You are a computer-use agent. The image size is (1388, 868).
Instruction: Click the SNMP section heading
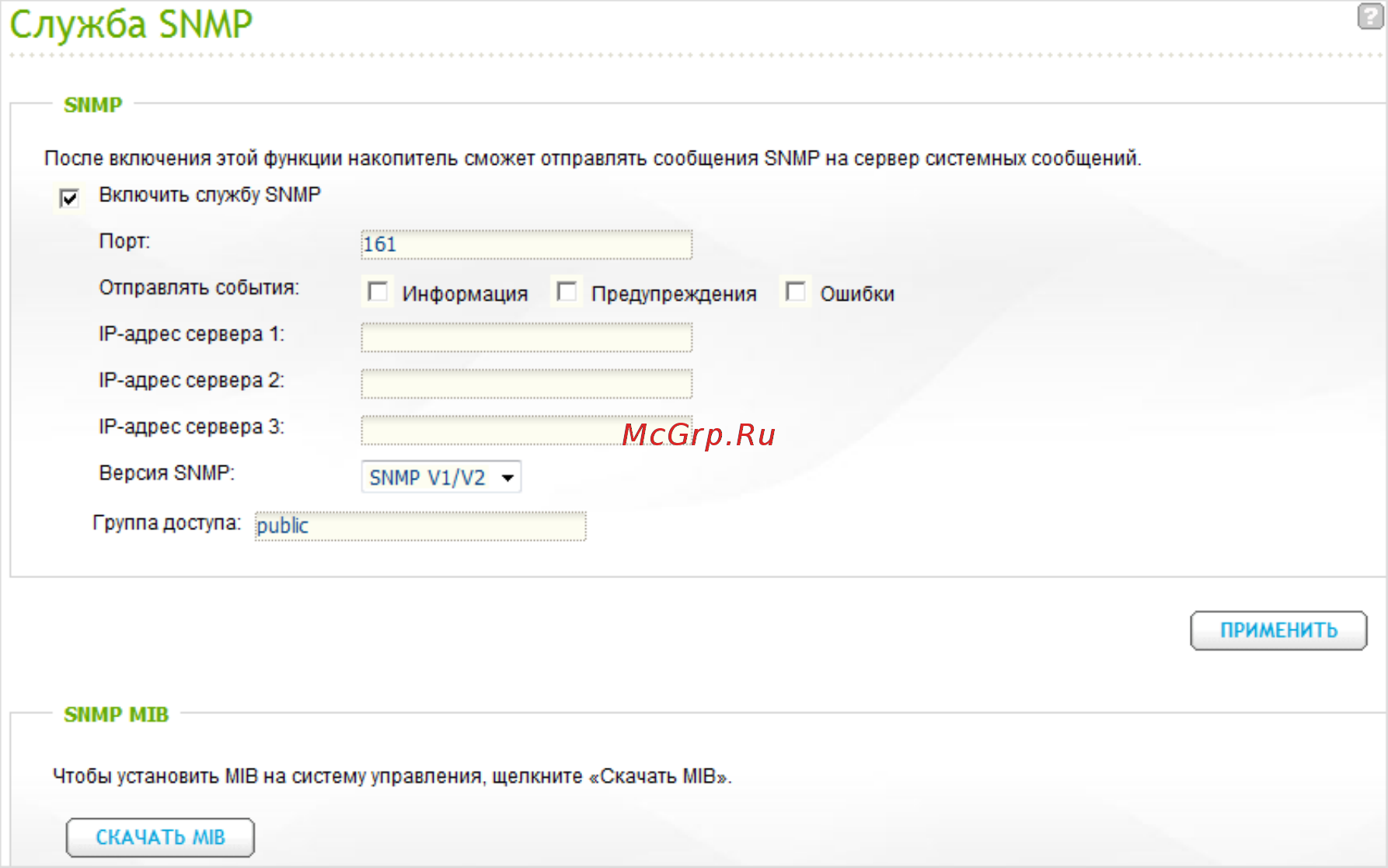tap(93, 105)
